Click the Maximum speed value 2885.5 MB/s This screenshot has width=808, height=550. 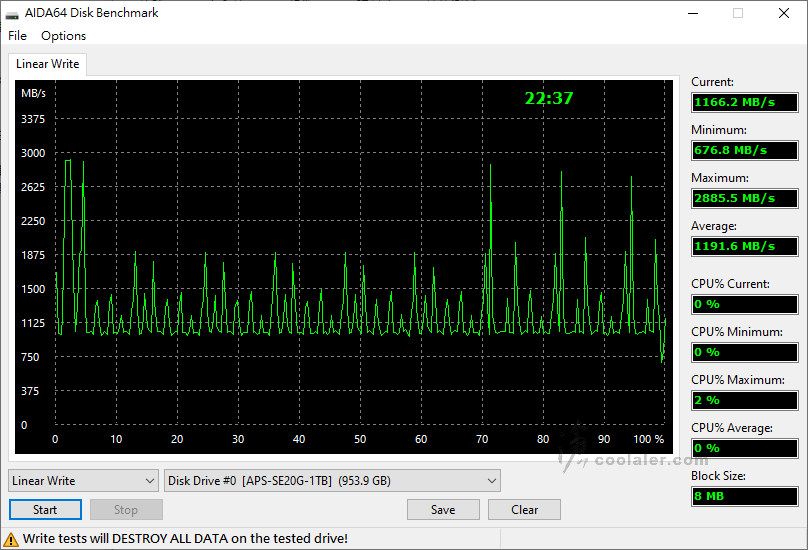pyautogui.click(x=745, y=198)
